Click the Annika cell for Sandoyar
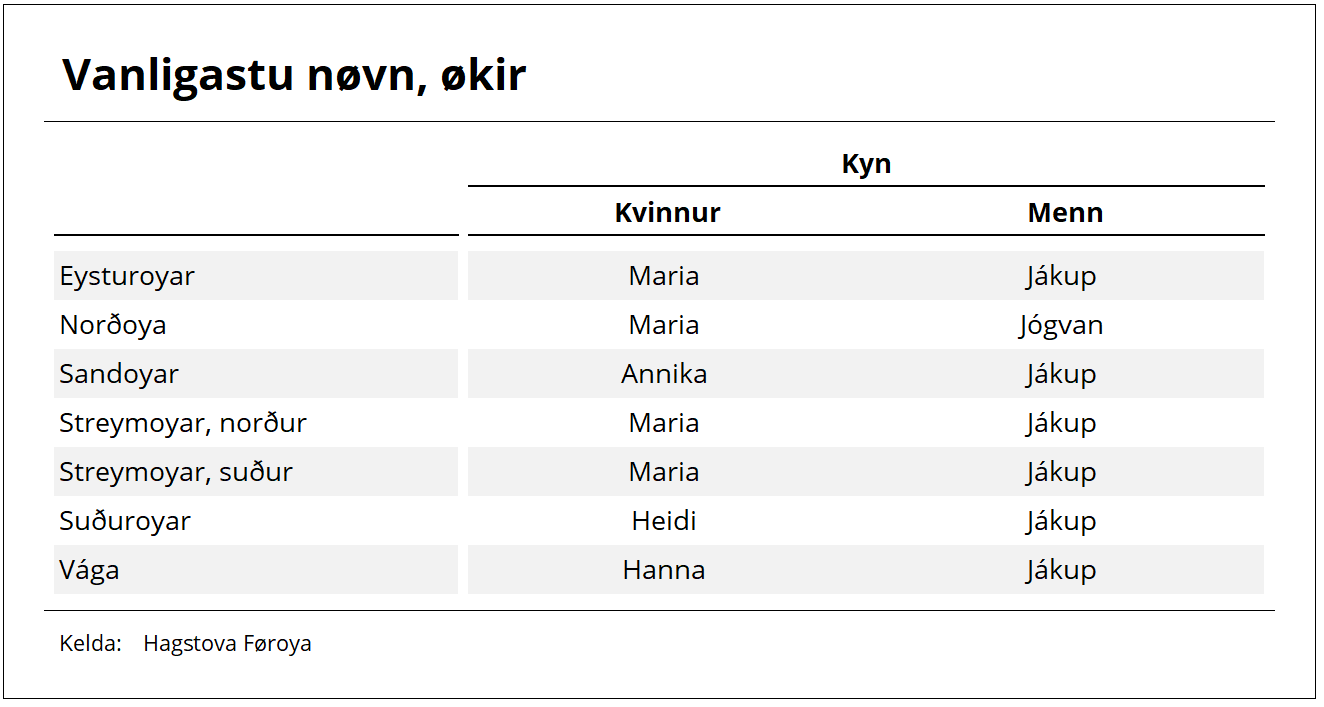Viewport: 1324px width, 707px height. pyautogui.click(x=664, y=374)
